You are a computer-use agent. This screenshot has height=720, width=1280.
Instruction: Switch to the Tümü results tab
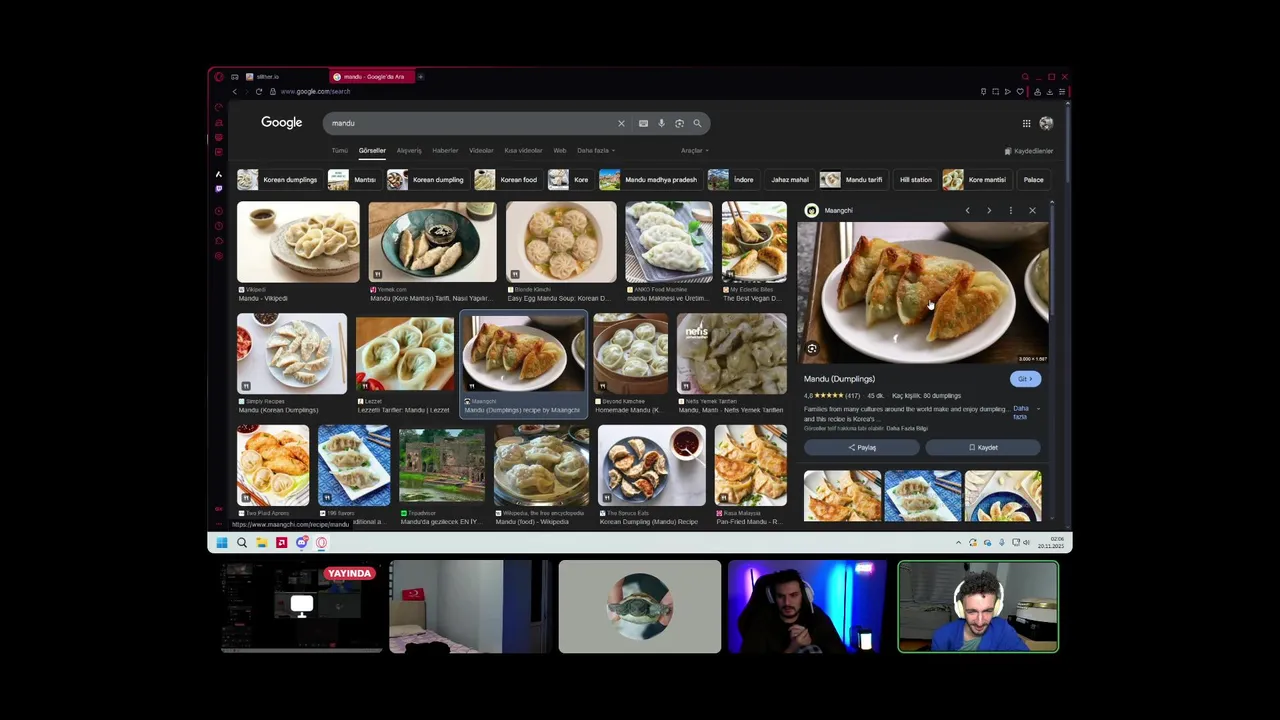pyautogui.click(x=340, y=150)
